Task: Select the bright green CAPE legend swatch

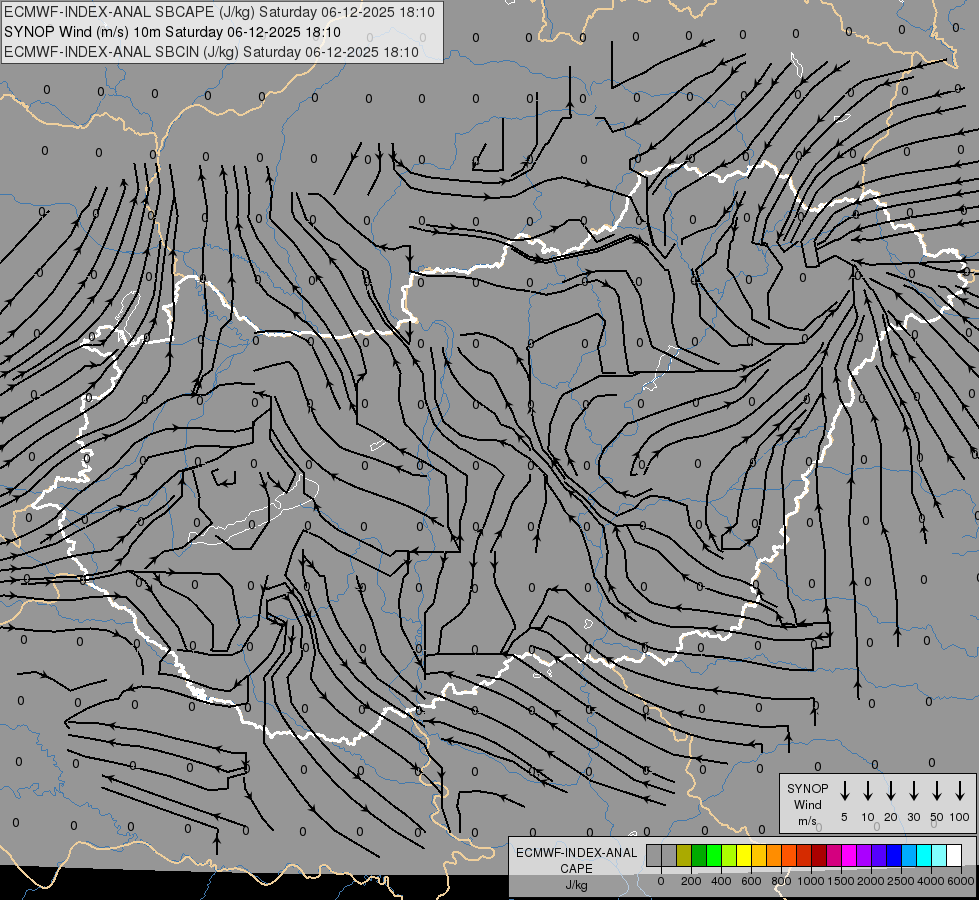Action: tap(714, 855)
